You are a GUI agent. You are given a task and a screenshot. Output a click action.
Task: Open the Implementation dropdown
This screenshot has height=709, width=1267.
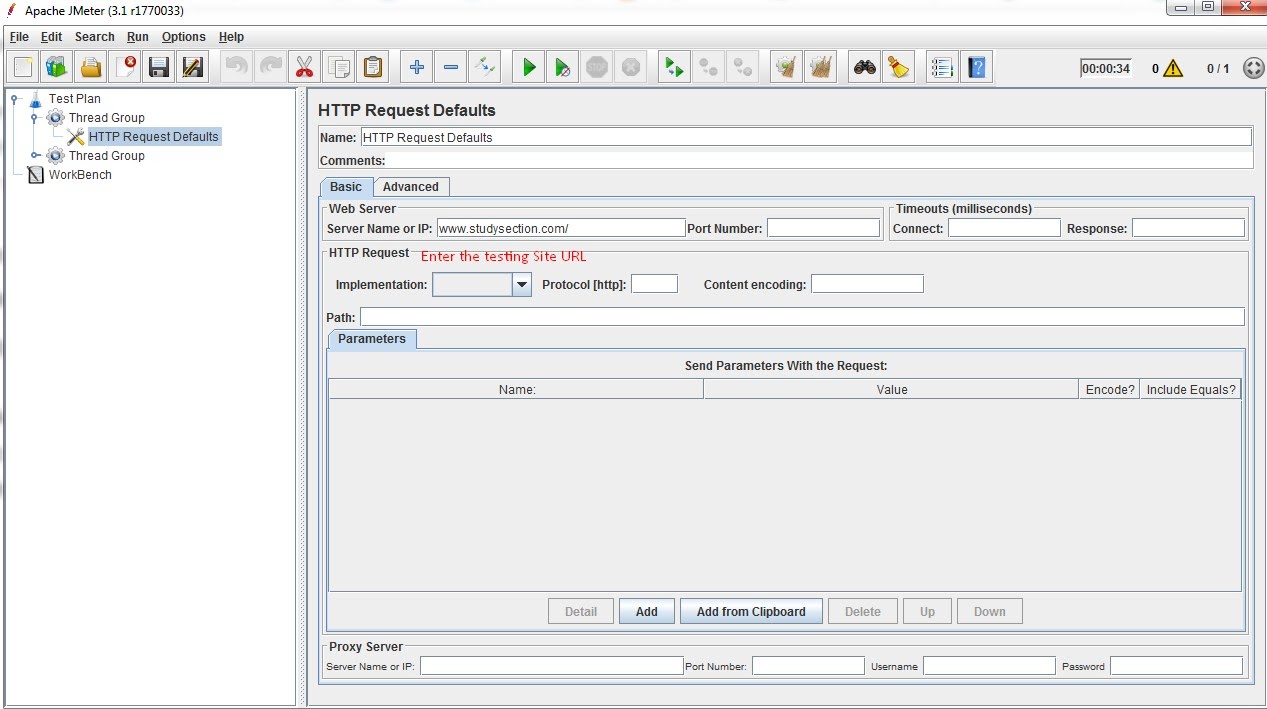click(521, 285)
